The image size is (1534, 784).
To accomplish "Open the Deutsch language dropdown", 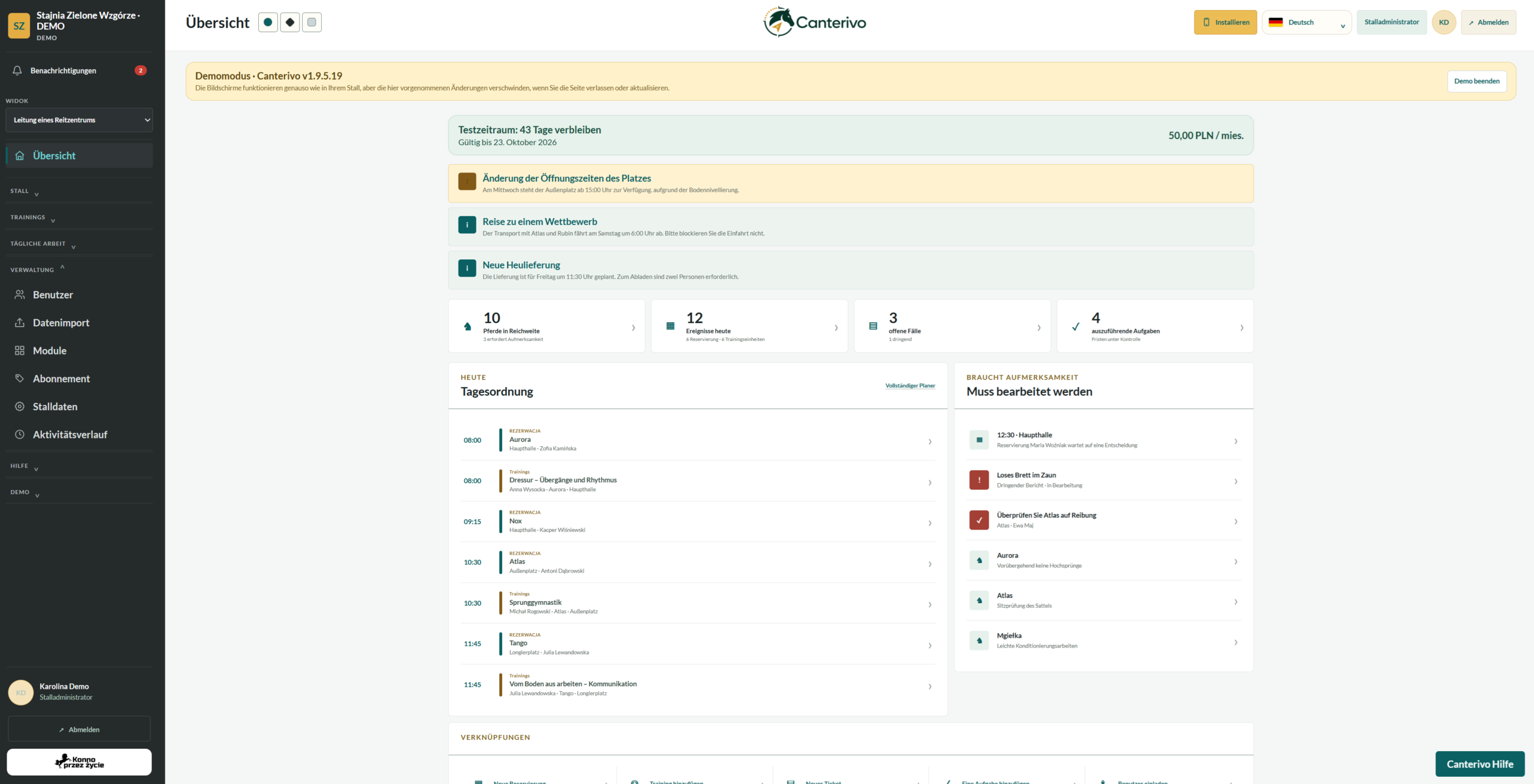I will pyautogui.click(x=1307, y=22).
